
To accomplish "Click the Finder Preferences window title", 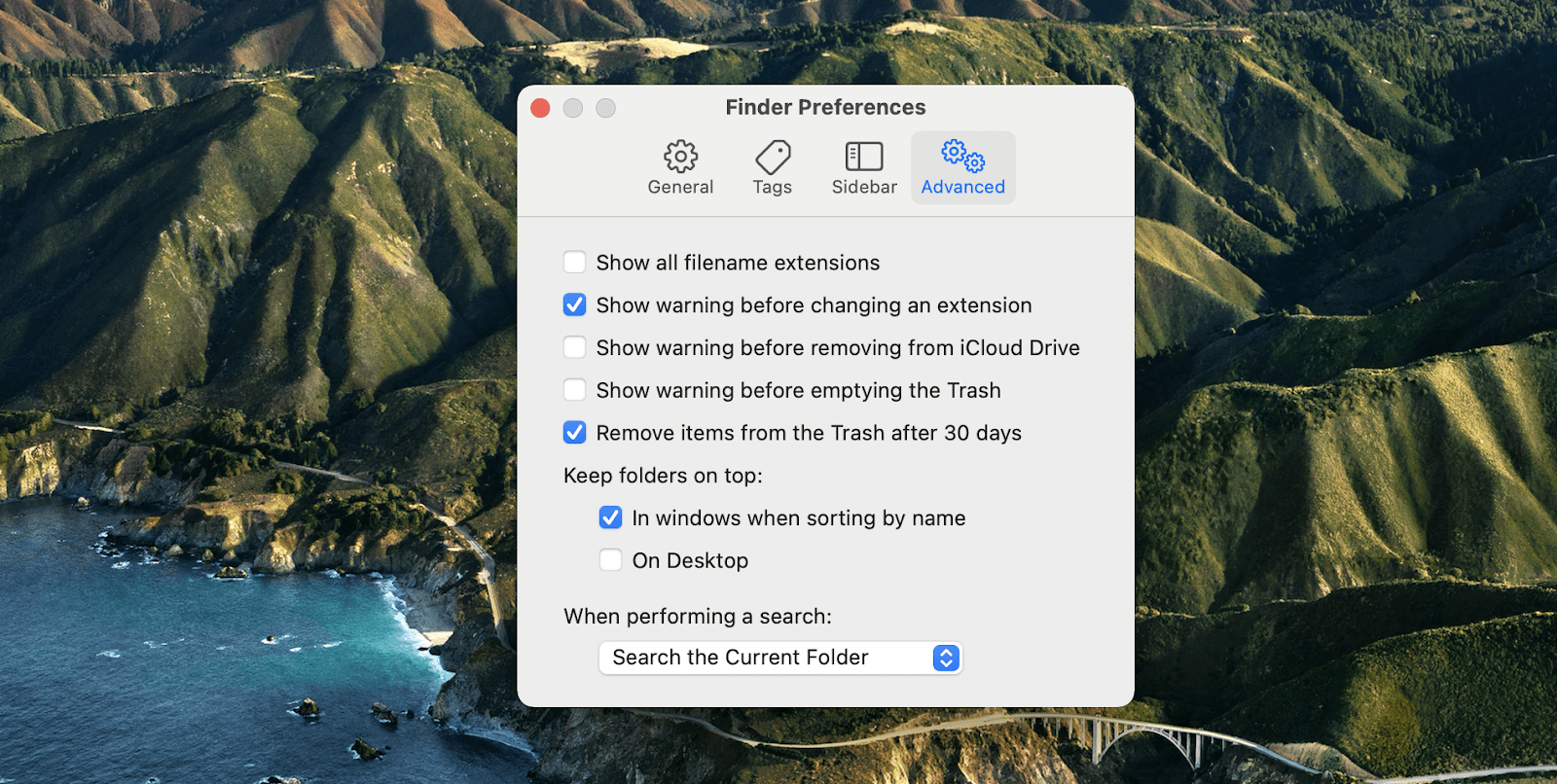I will coord(825,107).
